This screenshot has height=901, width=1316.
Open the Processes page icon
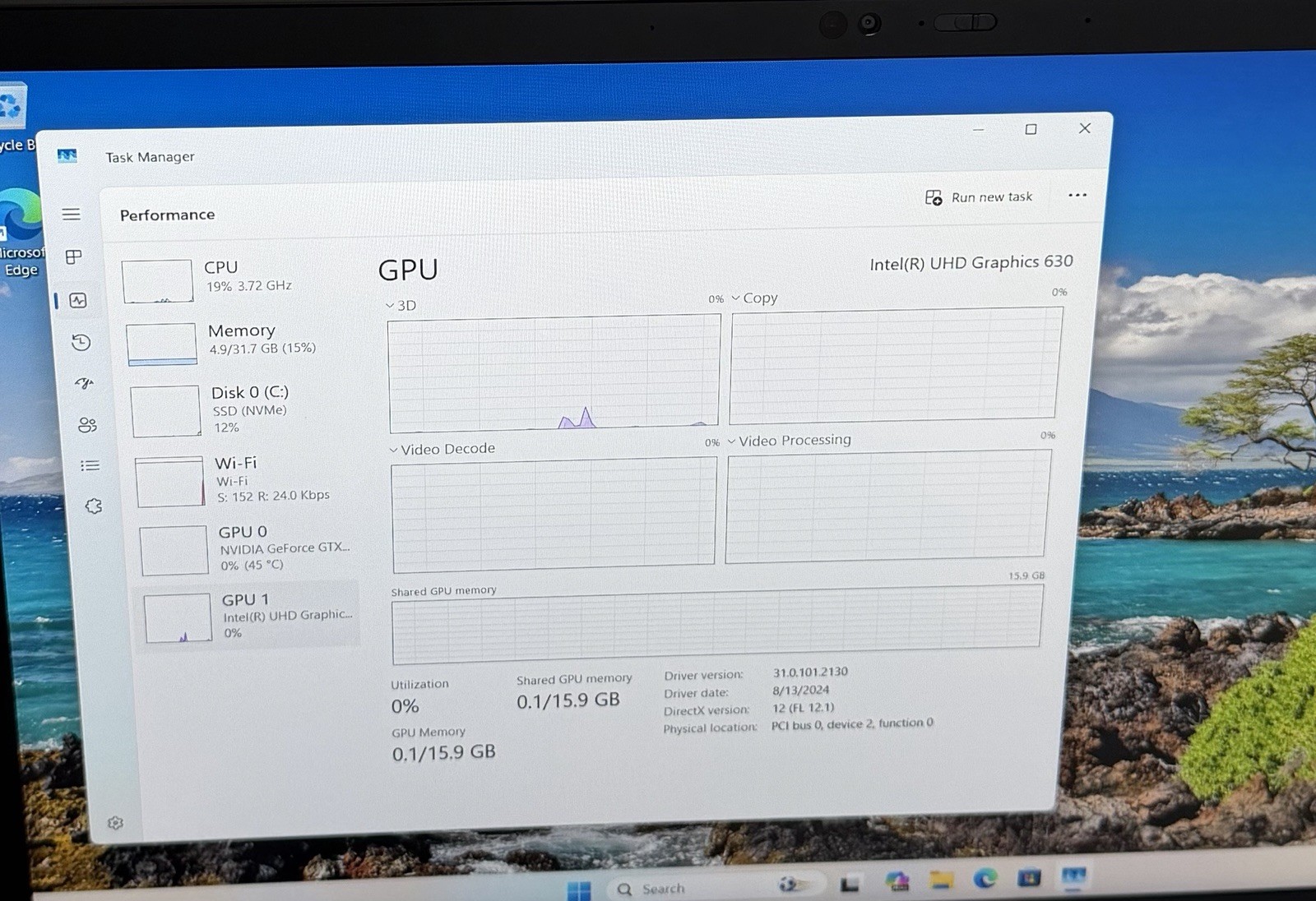coord(74,257)
